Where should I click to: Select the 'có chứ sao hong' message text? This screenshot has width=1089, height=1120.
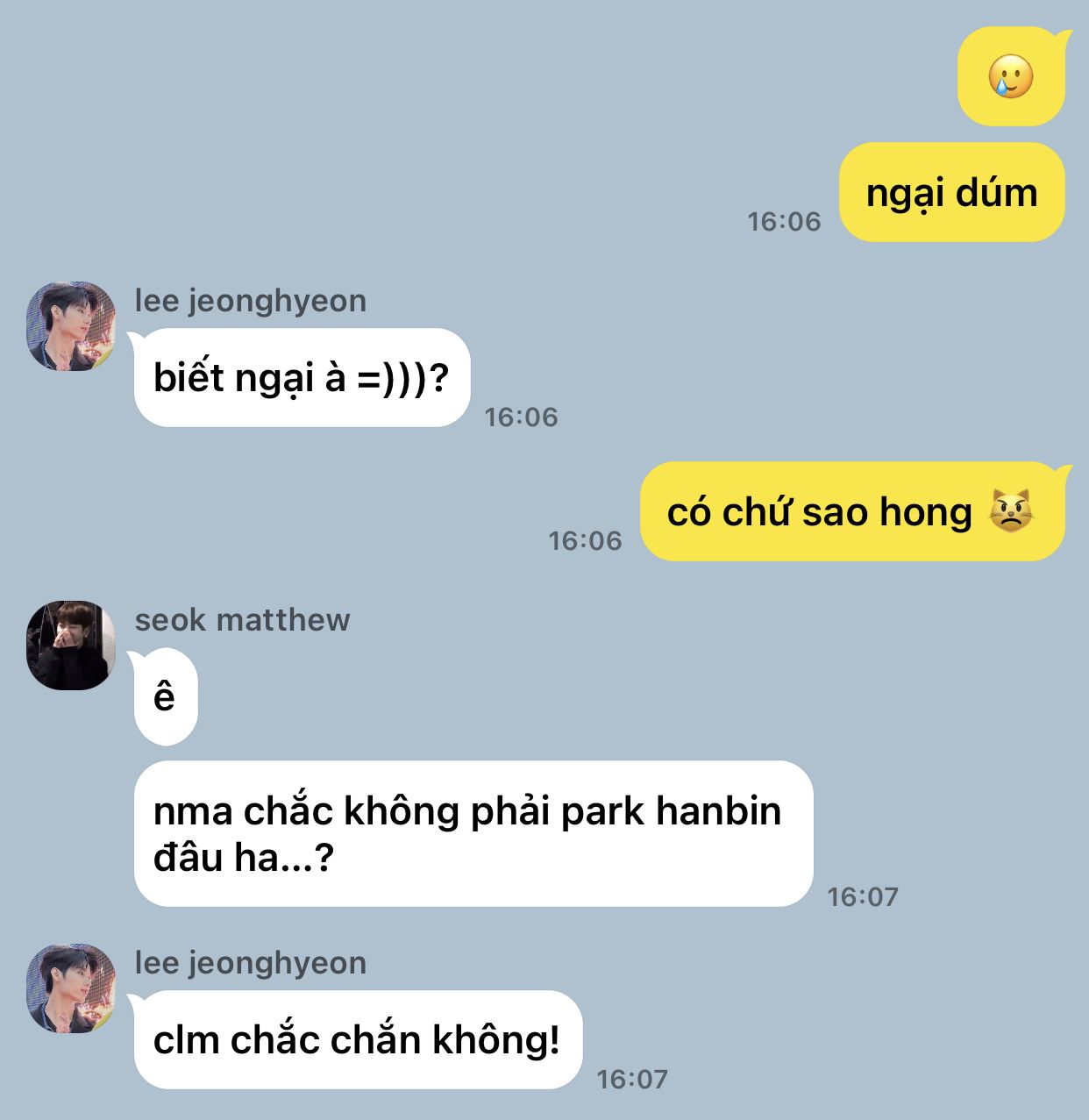tap(820, 512)
